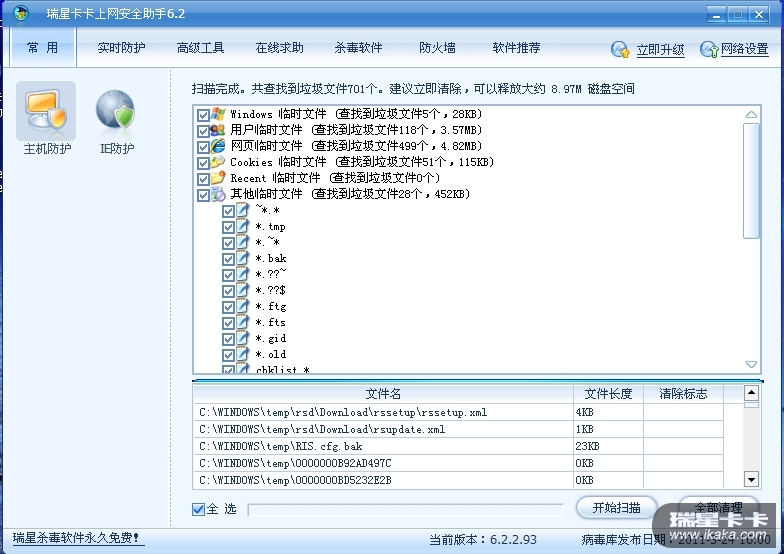Open the IE防护 globe shield icon
Screen dimensions: 784x554
point(116,110)
